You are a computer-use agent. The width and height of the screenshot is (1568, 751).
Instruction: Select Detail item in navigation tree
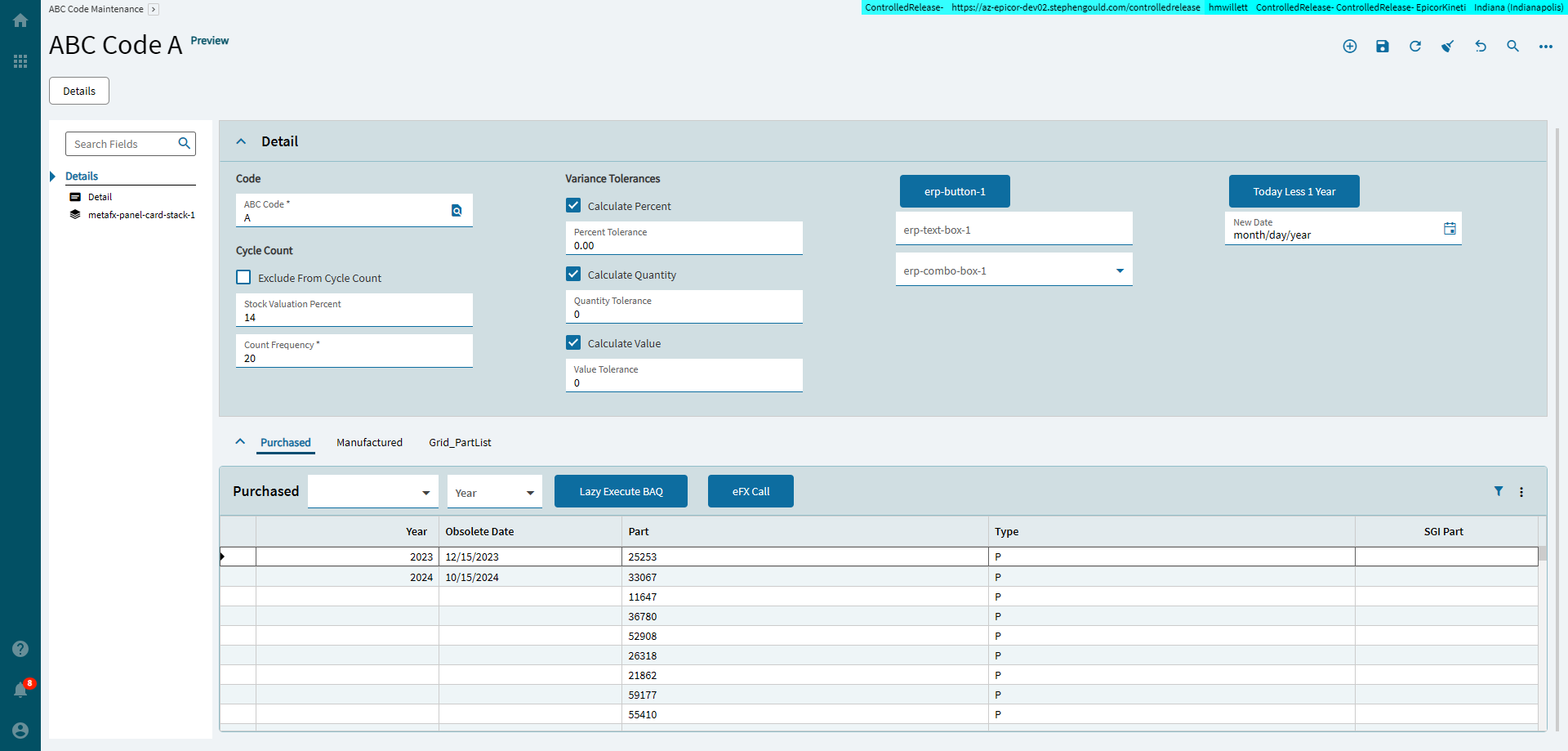(100, 197)
